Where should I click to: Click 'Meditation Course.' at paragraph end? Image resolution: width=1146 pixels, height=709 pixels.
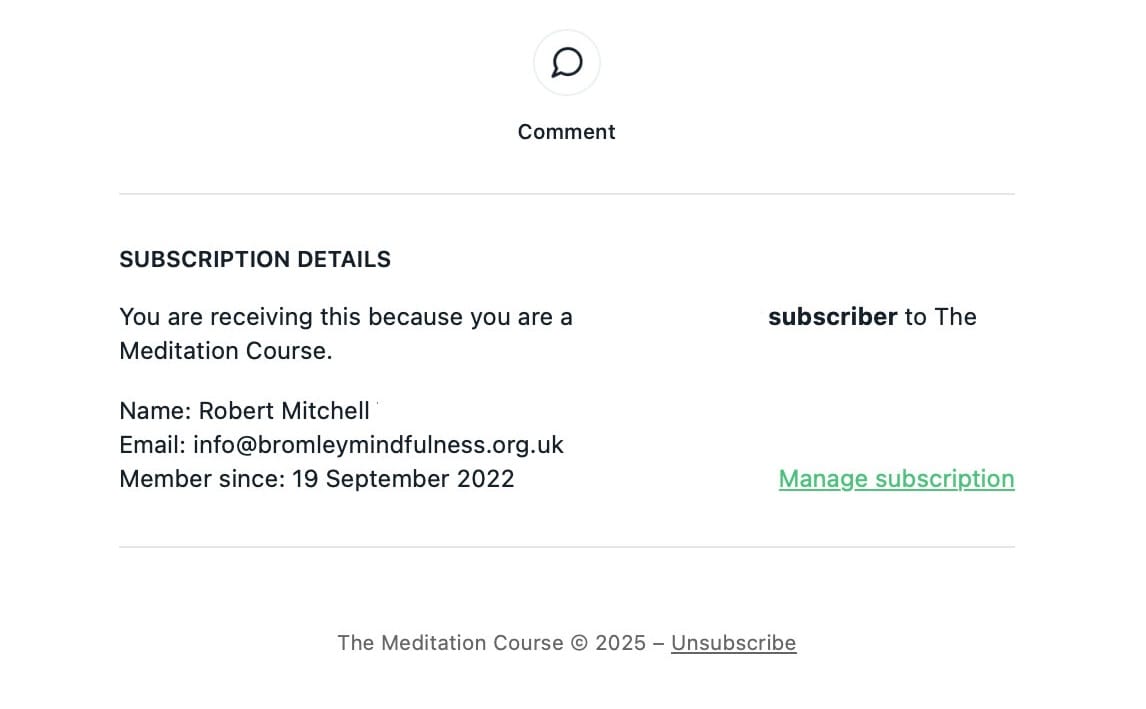(x=226, y=351)
